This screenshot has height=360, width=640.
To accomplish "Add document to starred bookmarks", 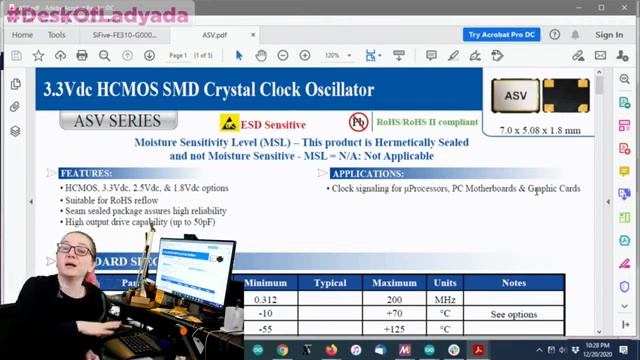I will [x=38, y=56].
